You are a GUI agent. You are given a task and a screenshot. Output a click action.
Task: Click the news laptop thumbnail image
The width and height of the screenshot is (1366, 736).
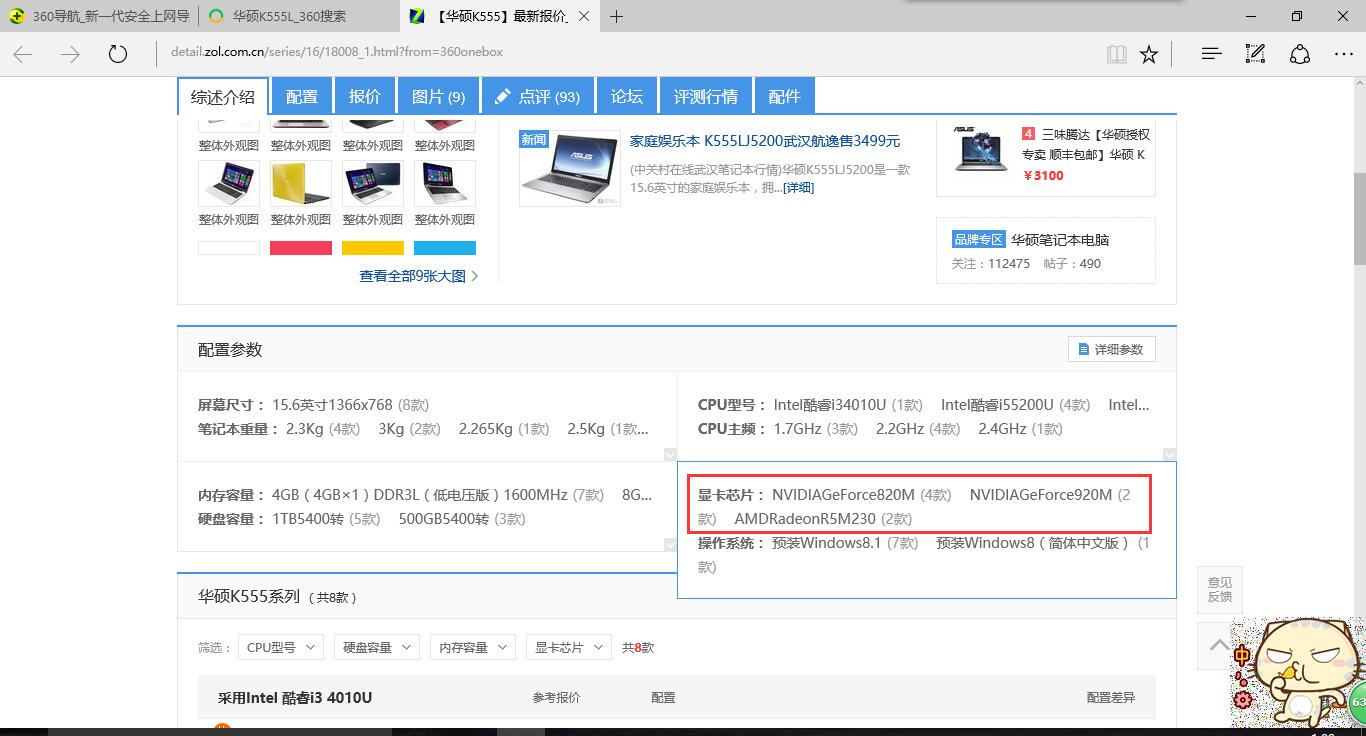[570, 169]
